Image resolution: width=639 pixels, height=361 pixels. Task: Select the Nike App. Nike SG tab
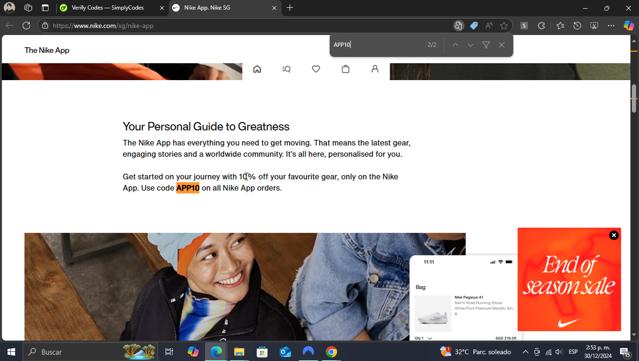(x=220, y=8)
